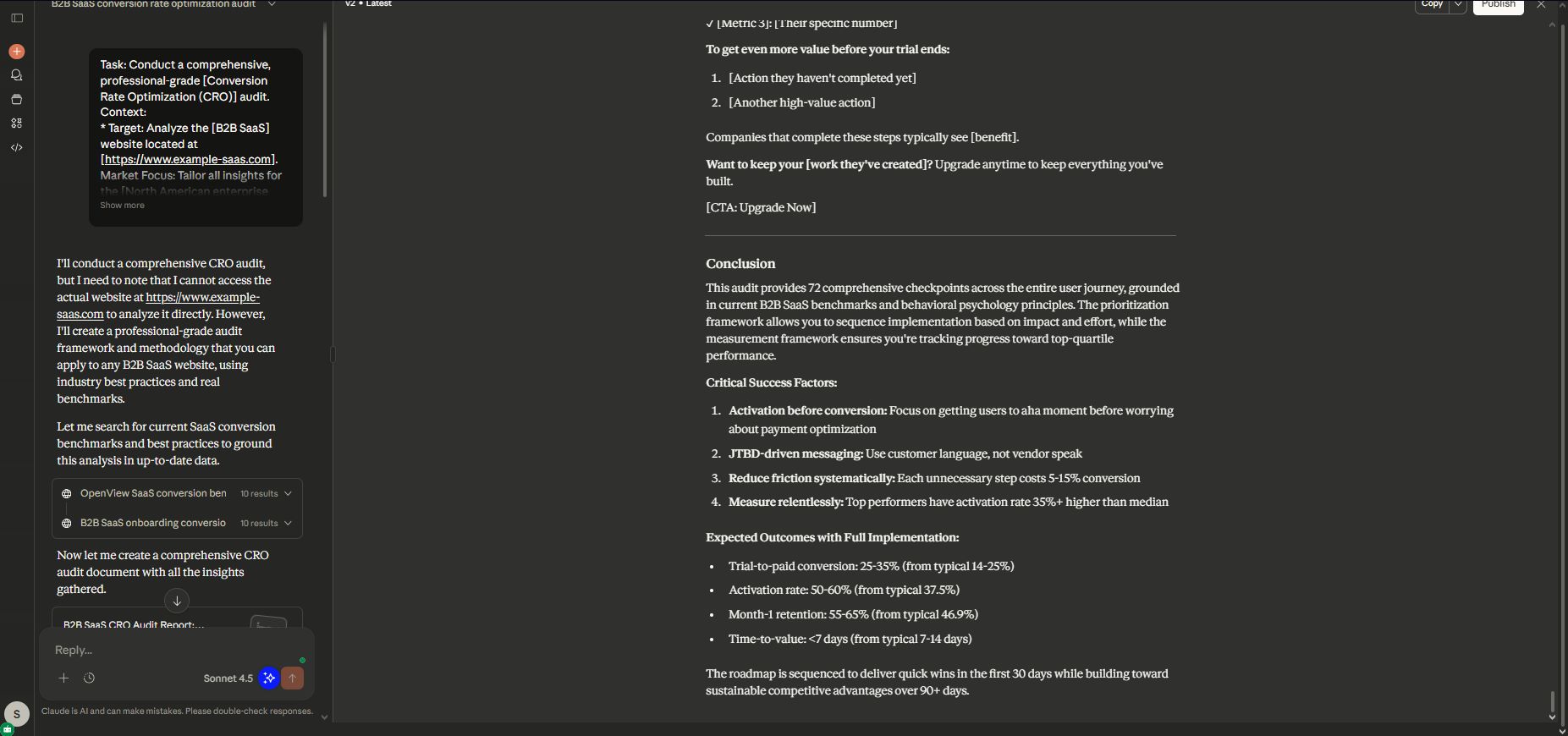Screen dimensions: 1568x736
Task: Start a new chat with plus icon
Action: [17, 52]
